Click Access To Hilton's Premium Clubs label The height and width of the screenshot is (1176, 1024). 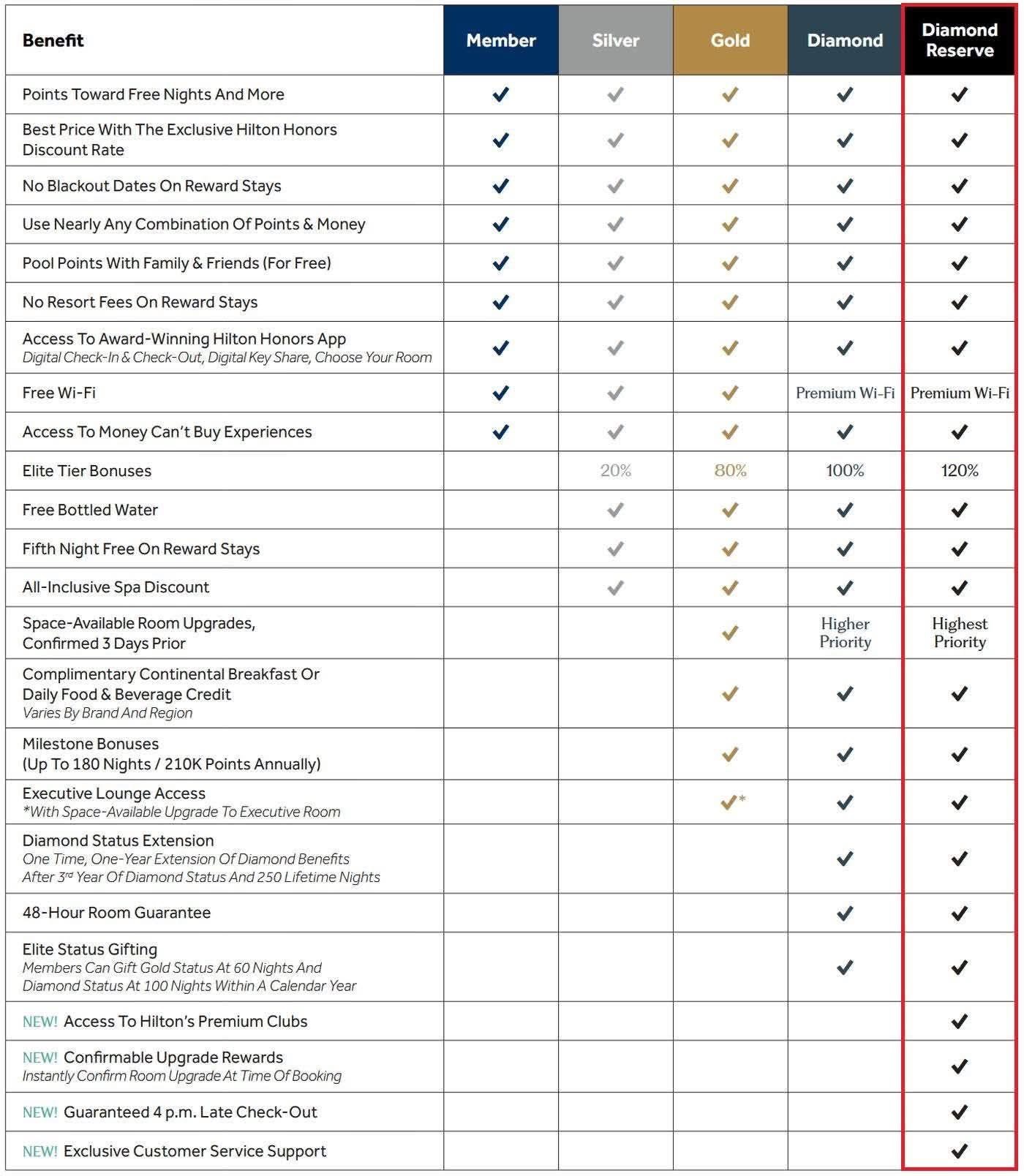[185, 1022]
